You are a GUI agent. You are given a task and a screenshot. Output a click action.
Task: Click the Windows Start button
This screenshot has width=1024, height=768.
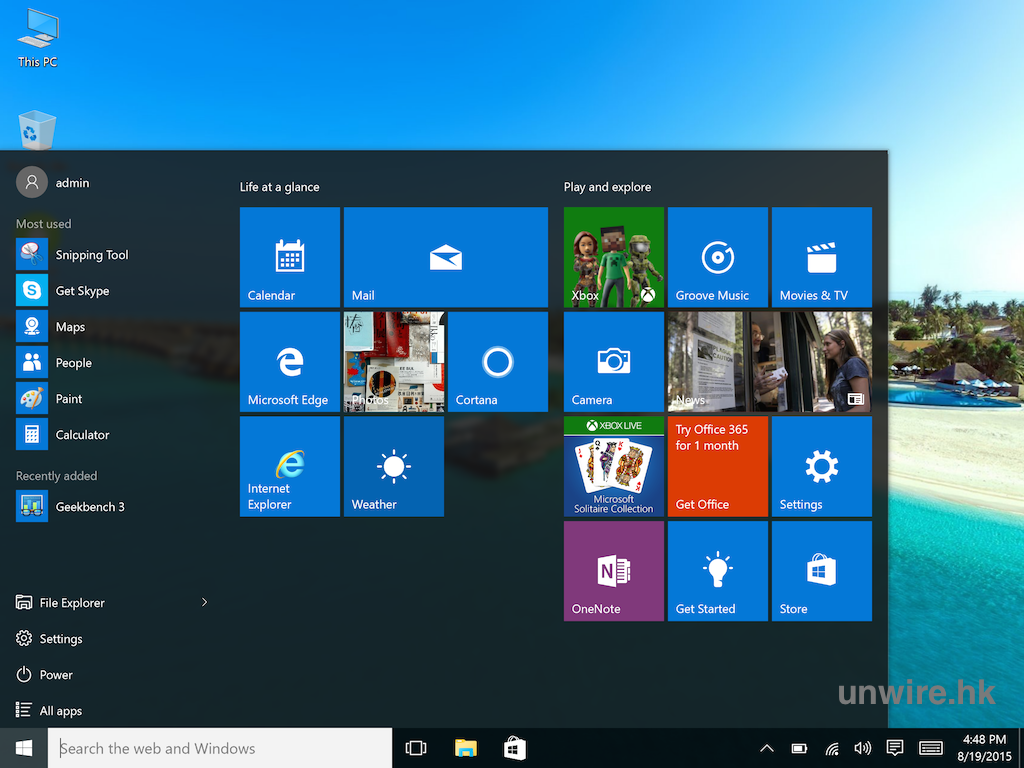click(24, 748)
